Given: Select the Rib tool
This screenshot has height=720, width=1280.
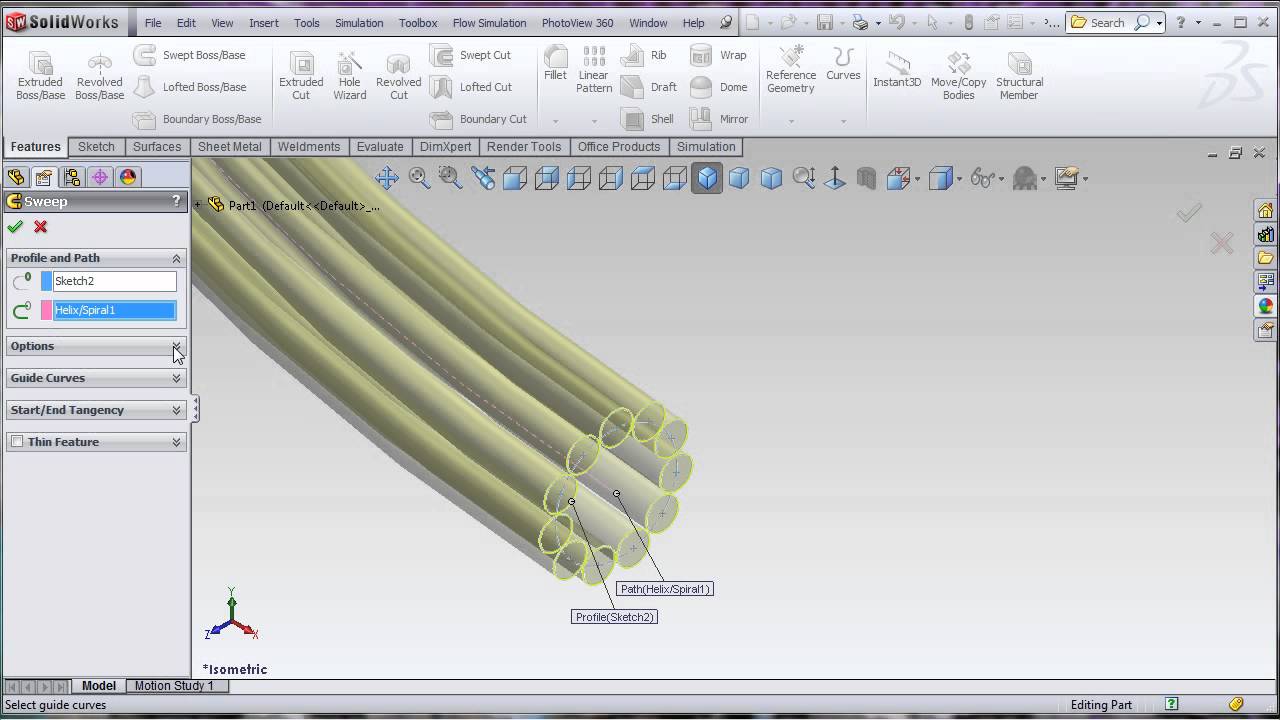Looking at the screenshot, I should click(644, 55).
